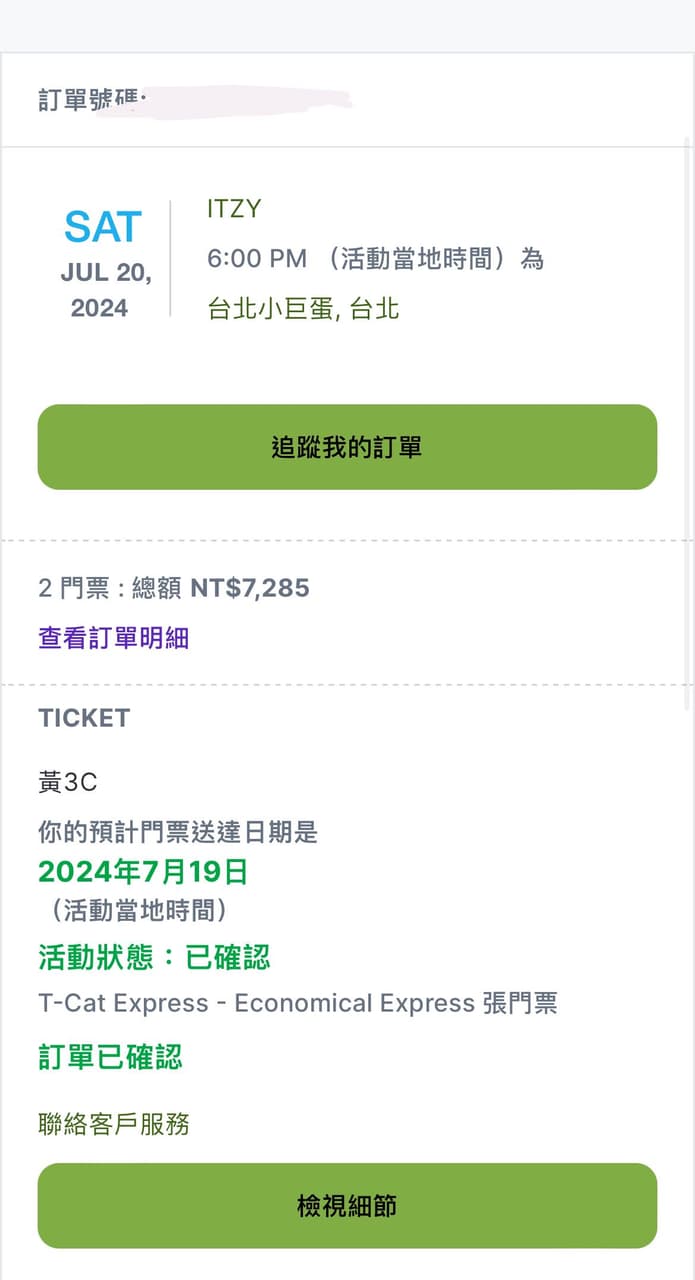Select the delivery date 2024年7月19日
Screen dimensions: 695x1280
140,871
